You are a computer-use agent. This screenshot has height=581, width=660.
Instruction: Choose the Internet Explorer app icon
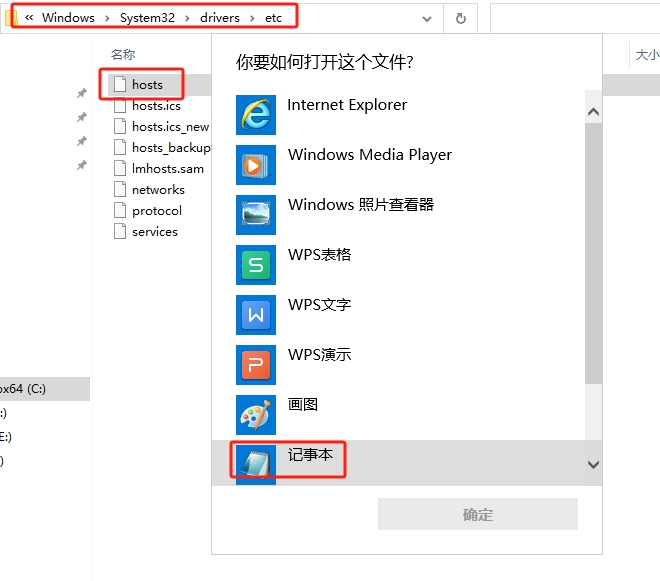[255, 115]
